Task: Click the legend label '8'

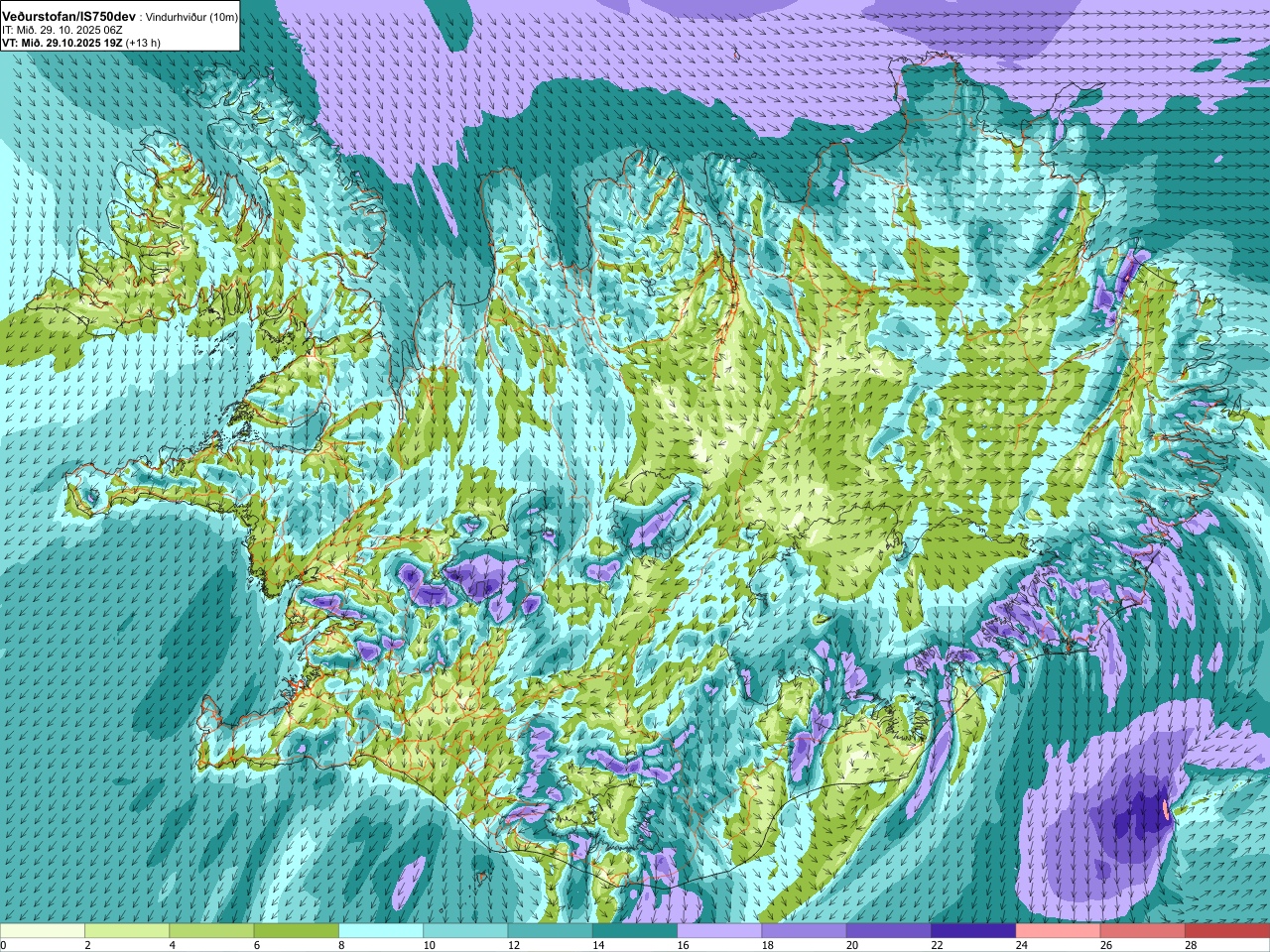Action: tap(342, 945)
